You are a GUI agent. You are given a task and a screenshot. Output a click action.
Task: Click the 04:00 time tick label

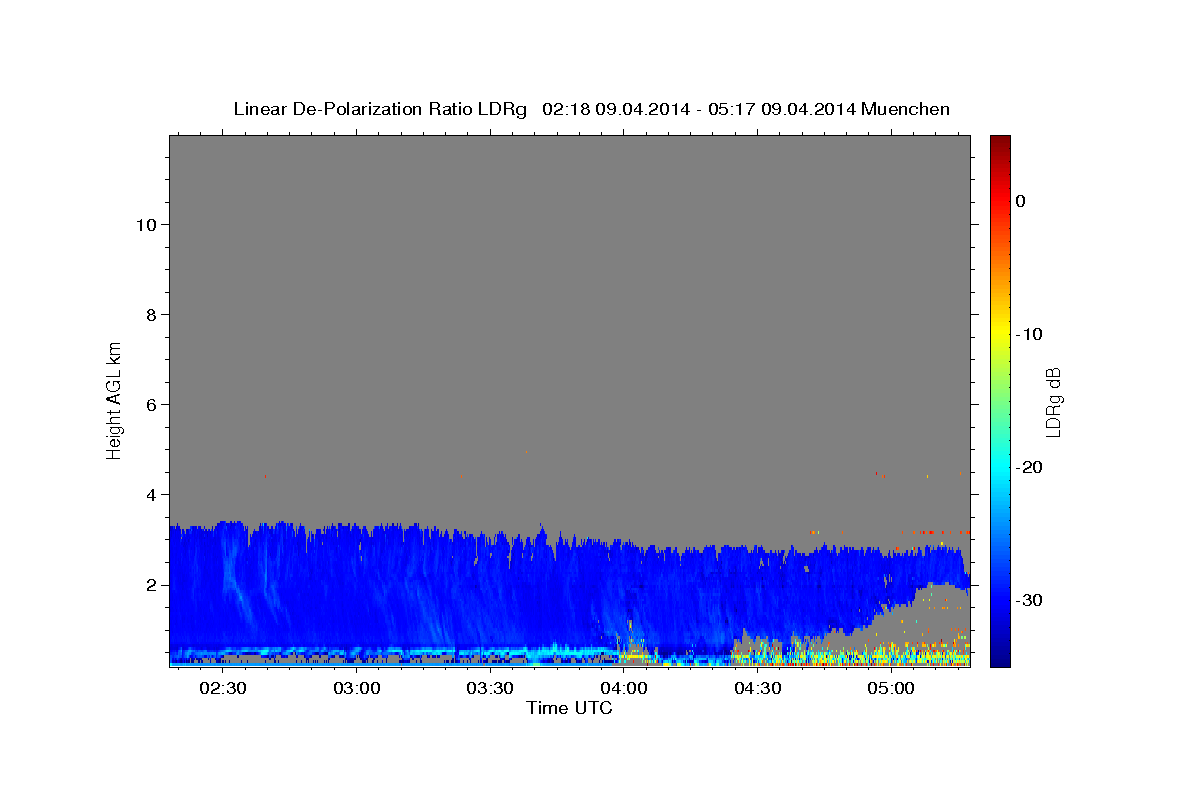624,689
